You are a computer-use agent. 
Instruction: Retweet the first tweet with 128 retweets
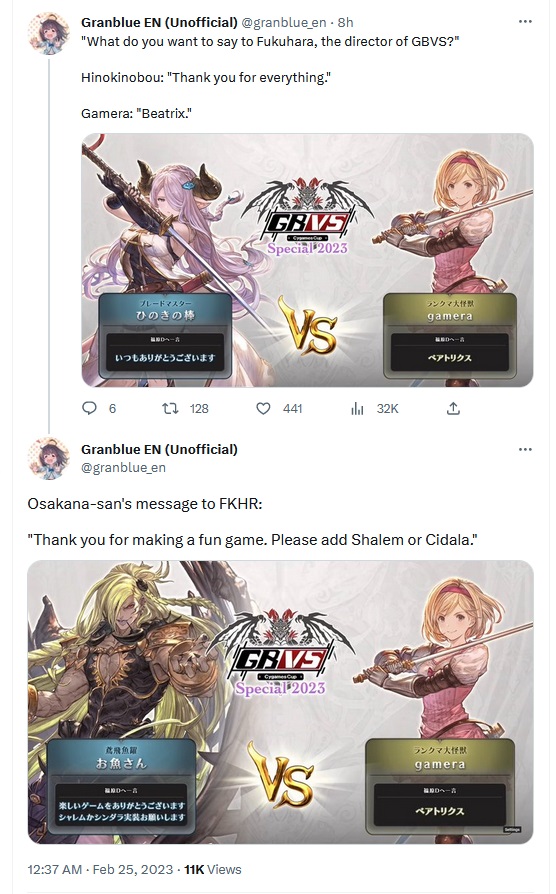170,408
